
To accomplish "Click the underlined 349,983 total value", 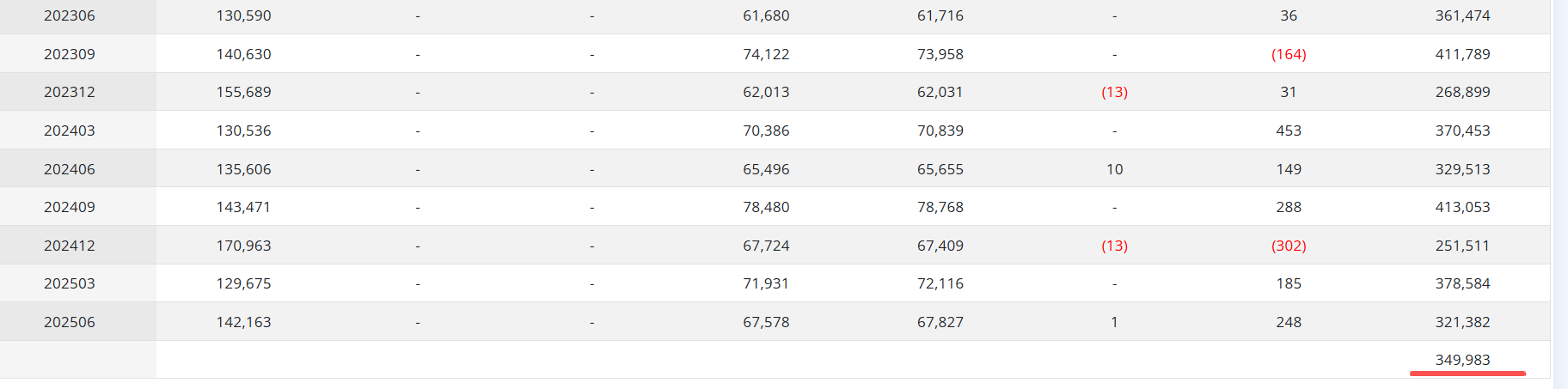I will pos(1462,360).
